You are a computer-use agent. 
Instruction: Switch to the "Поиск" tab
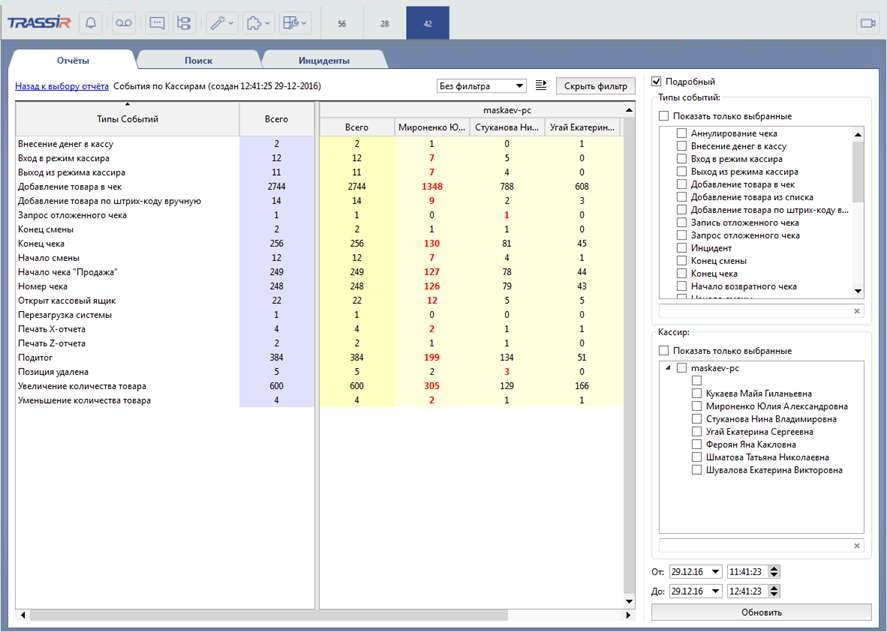coord(198,61)
